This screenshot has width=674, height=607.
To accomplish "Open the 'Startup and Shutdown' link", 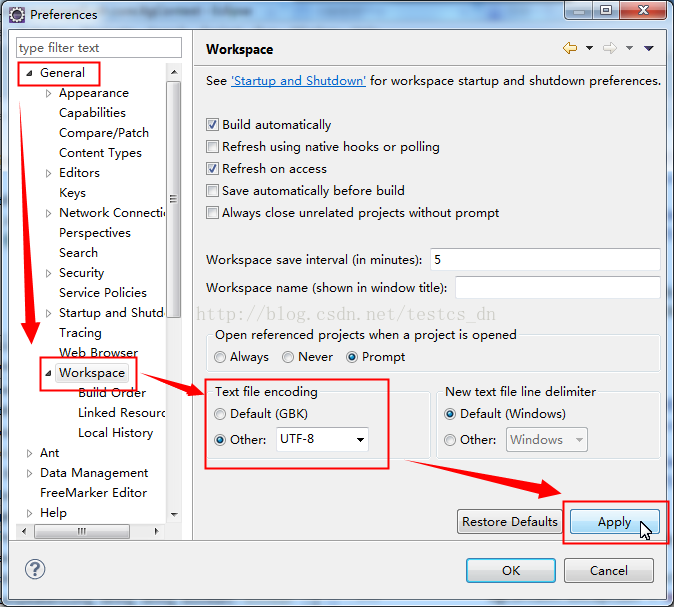I will point(298,81).
